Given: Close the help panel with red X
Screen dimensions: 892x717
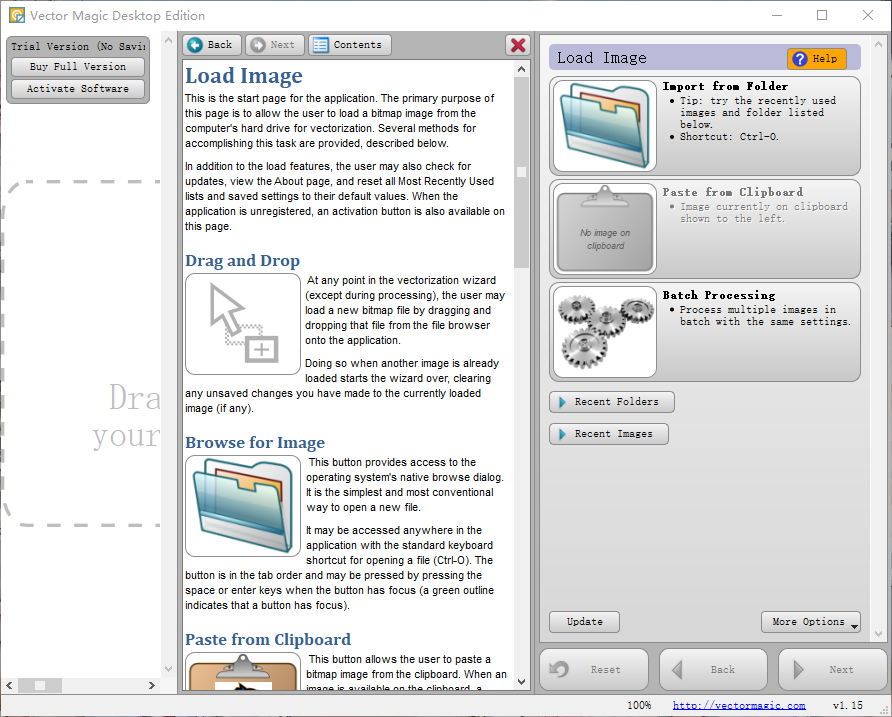Looking at the screenshot, I should pos(518,45).
